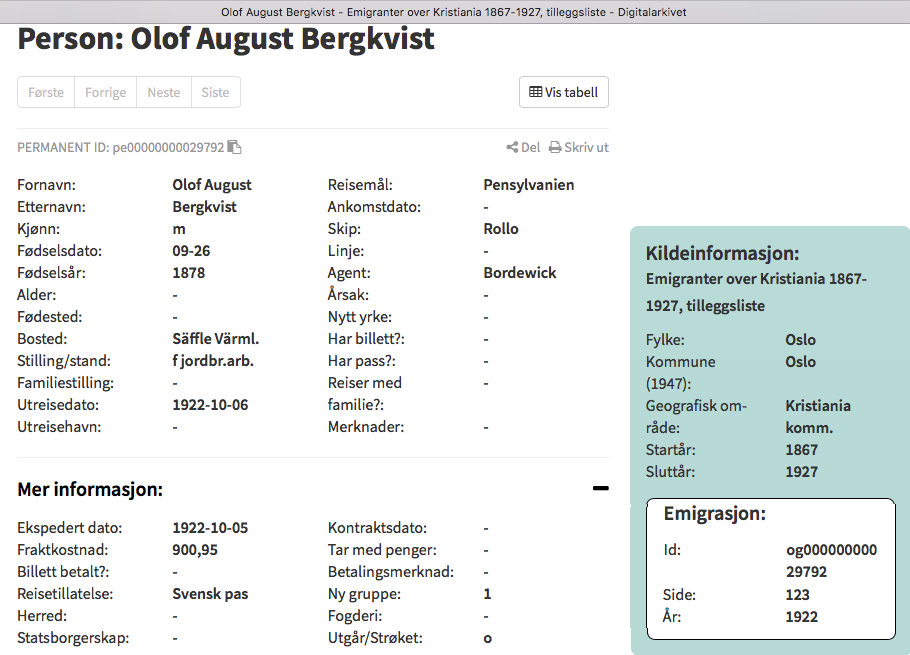The image size is (910, 655).
Task: Click the window title bar text
Action: click(454, 12)
